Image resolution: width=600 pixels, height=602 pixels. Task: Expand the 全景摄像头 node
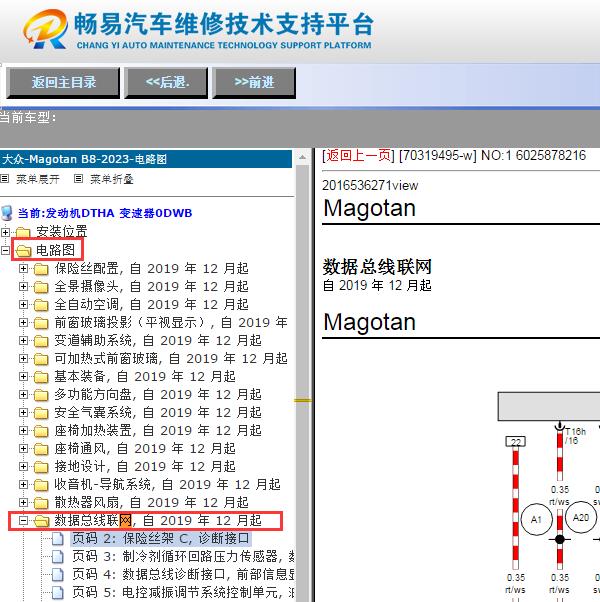[23, 287]
